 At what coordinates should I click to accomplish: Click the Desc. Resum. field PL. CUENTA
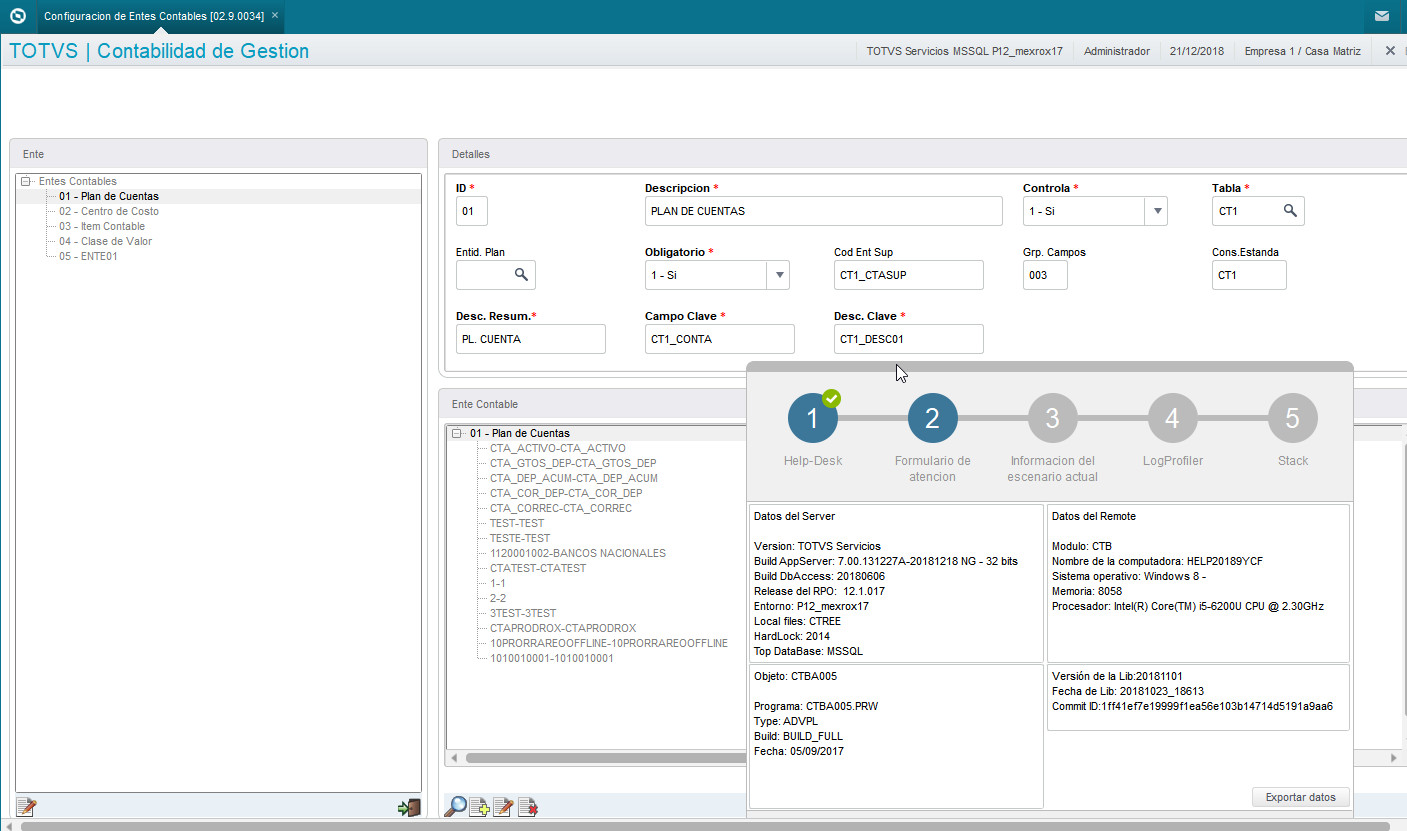pyautogui.click(x=530, y=339)
